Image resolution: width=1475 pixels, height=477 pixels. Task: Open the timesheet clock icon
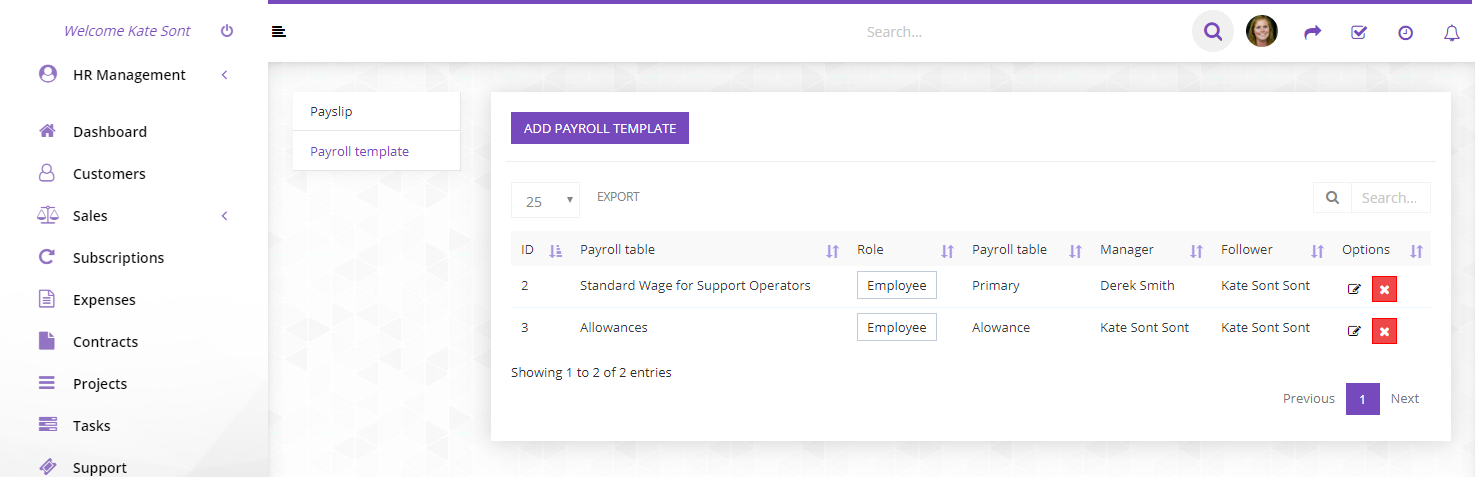point(1405,32)
